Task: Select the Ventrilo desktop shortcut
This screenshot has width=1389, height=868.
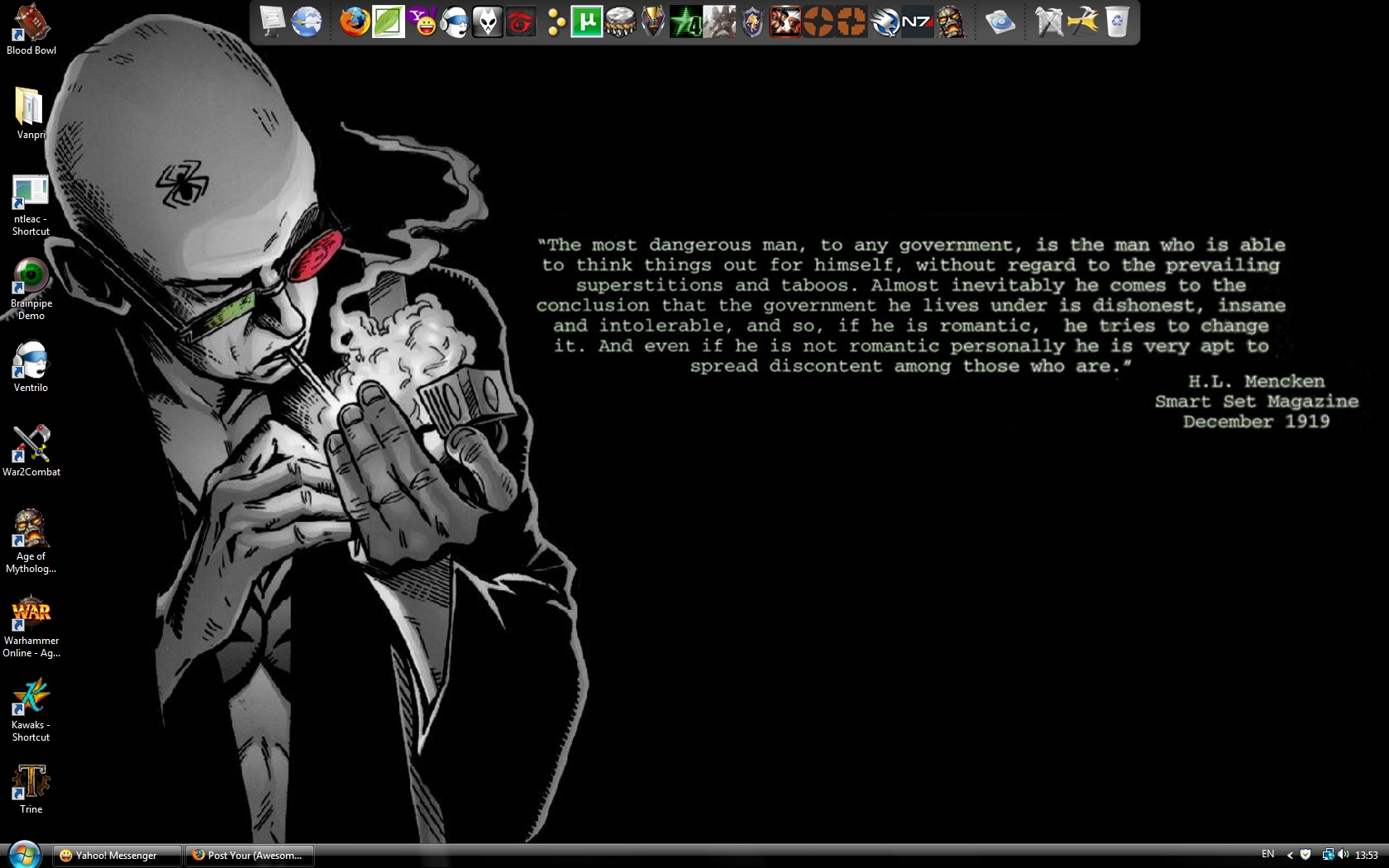Action: pyautogui.click(x=31, y=367)
